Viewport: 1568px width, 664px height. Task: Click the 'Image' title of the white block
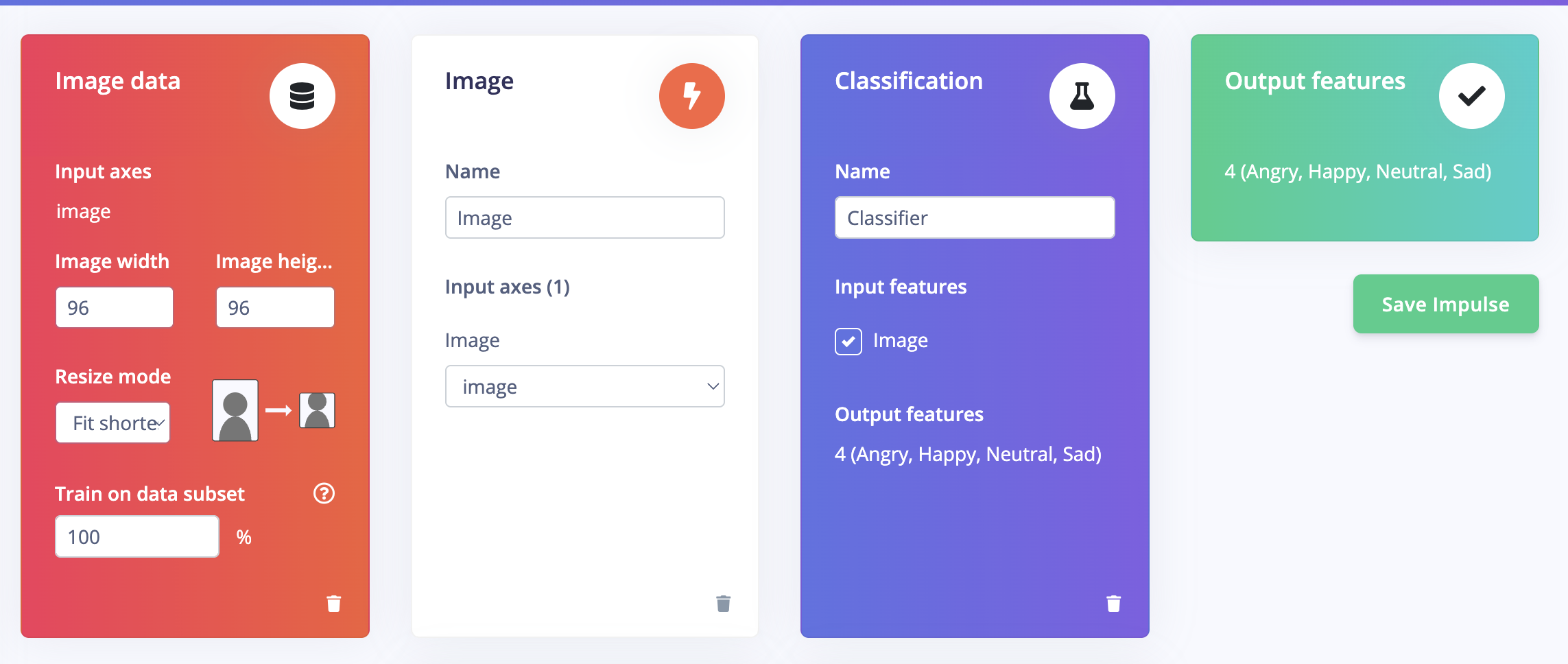click(479, 81)
